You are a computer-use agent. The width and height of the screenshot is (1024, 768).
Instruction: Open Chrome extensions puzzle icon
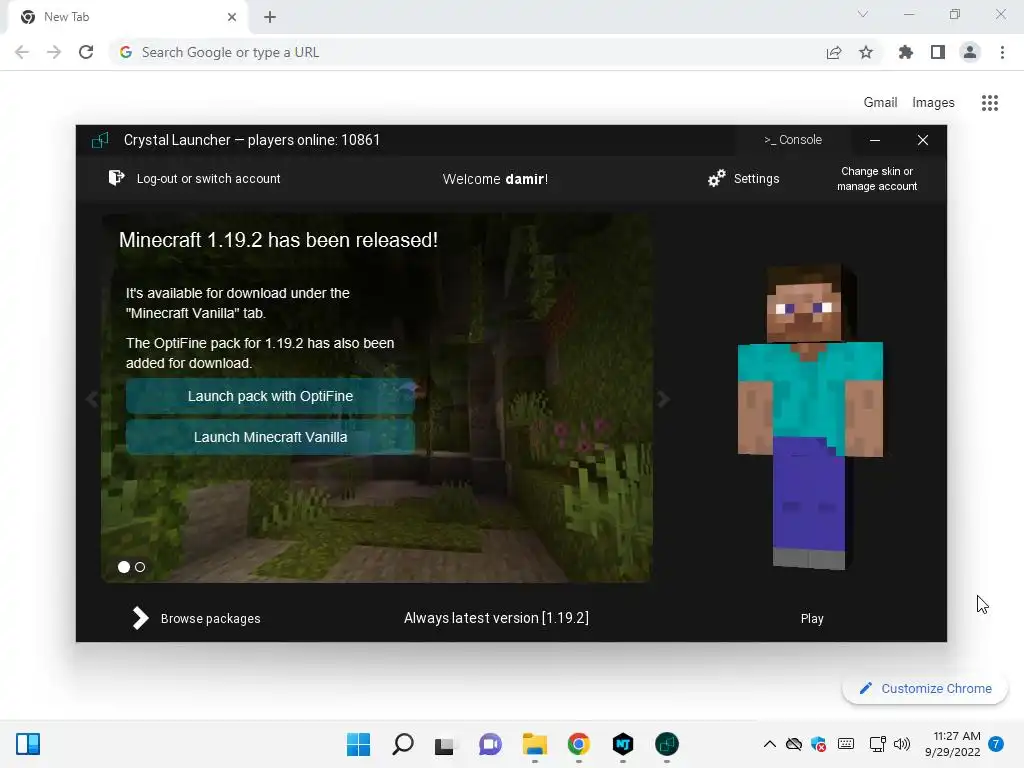pos(906,52)
